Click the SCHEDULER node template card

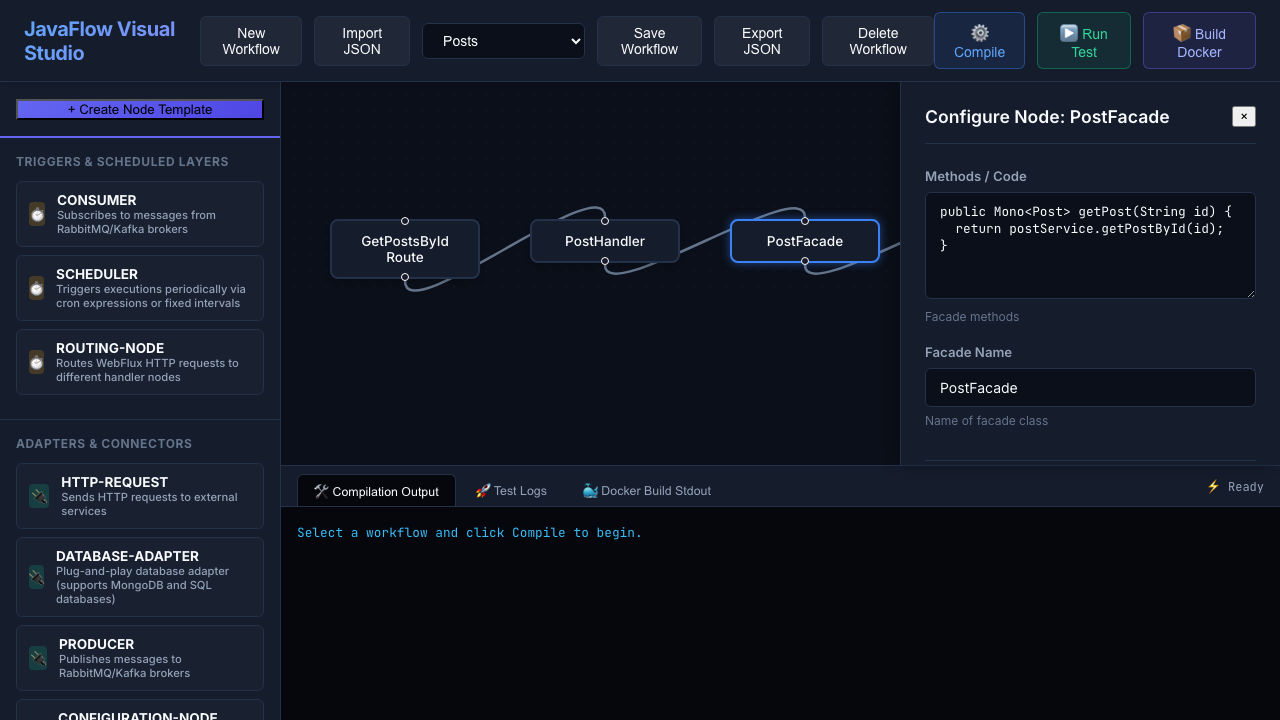pos(140,288)
